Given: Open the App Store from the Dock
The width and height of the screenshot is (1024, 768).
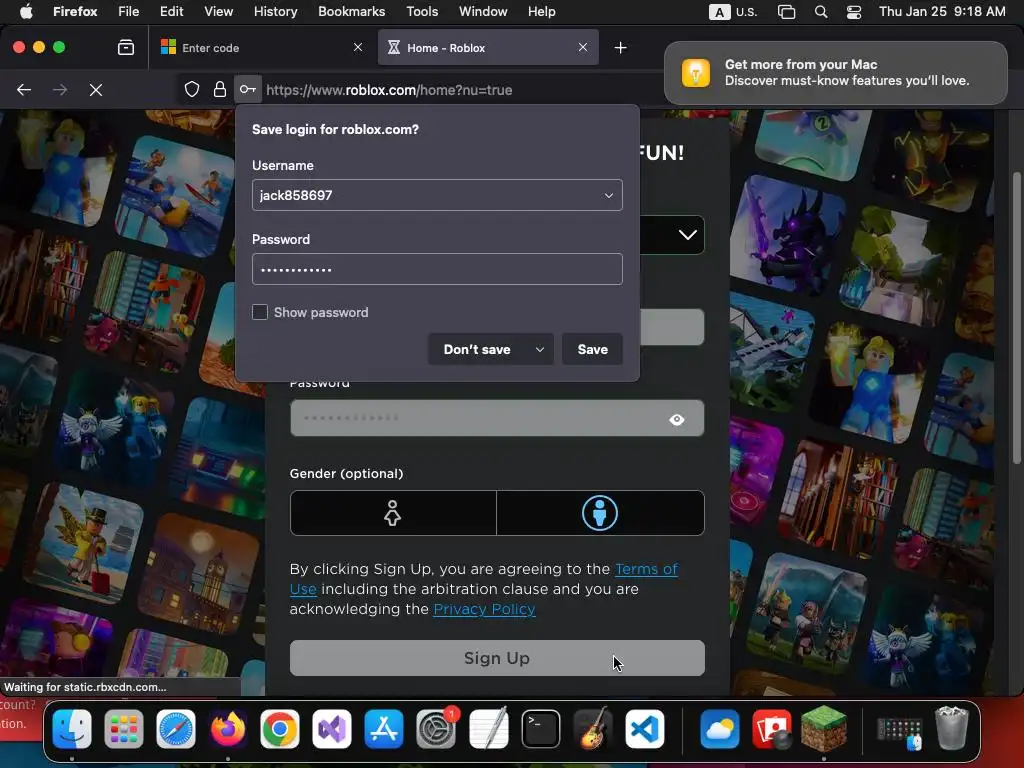Looking at the screenshot, I should tap(384, 728).
